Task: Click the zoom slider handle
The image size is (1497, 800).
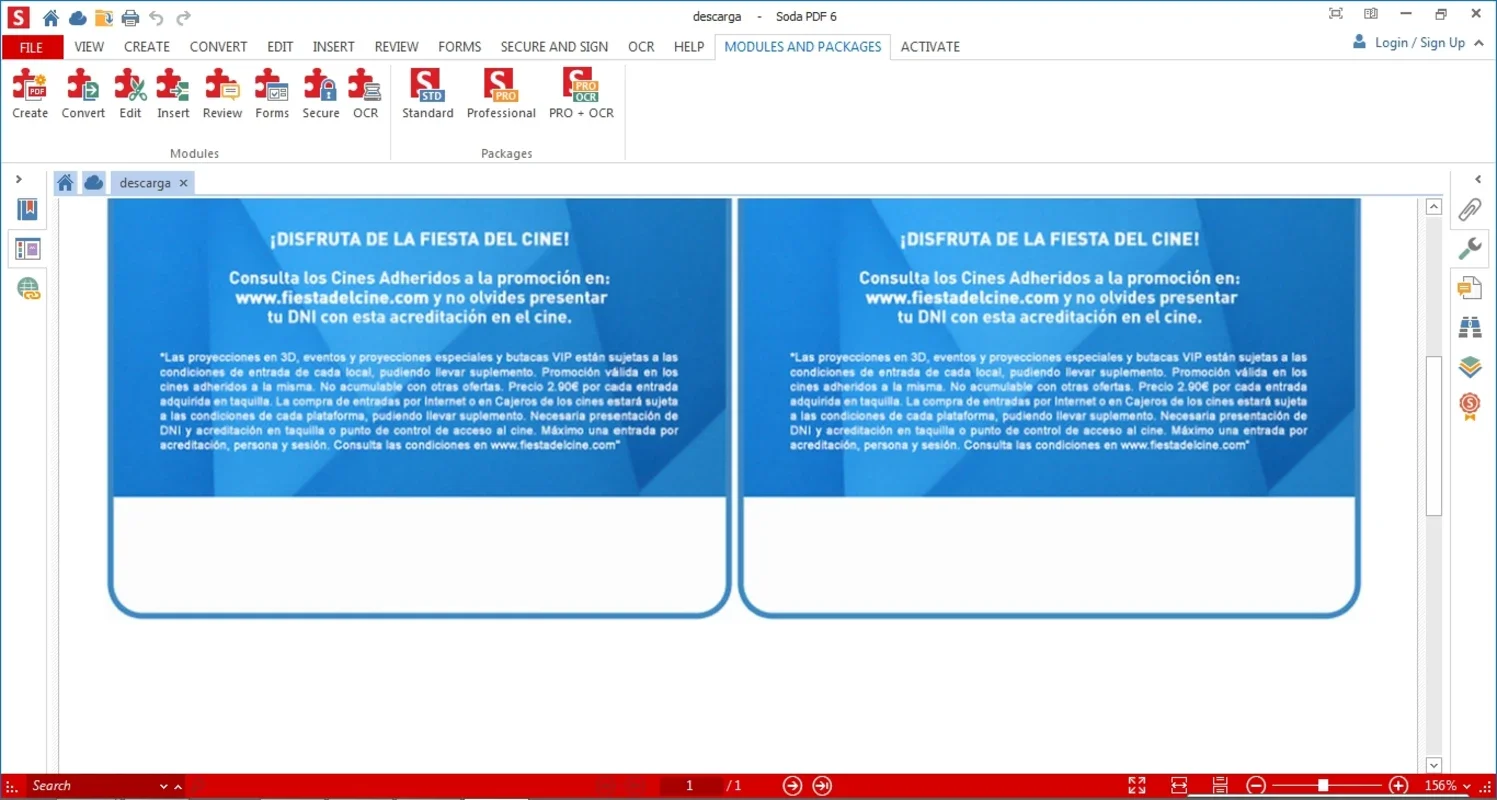Action: click(x=1323, y=786)
